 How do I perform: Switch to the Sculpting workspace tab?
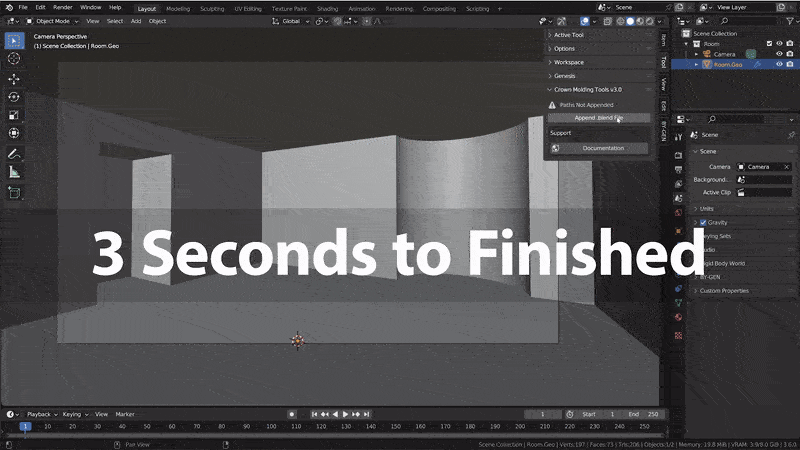212,8
